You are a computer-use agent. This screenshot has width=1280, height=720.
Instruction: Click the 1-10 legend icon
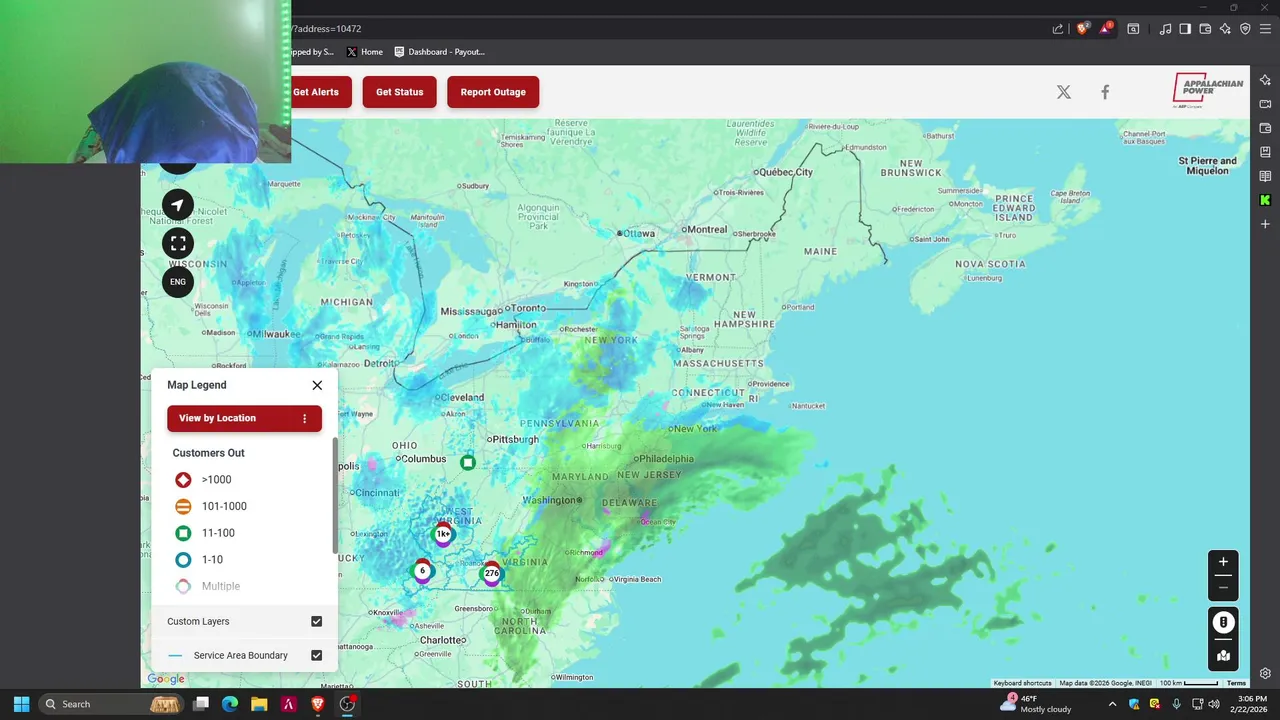pyautogui.click(x=183, y=560)
